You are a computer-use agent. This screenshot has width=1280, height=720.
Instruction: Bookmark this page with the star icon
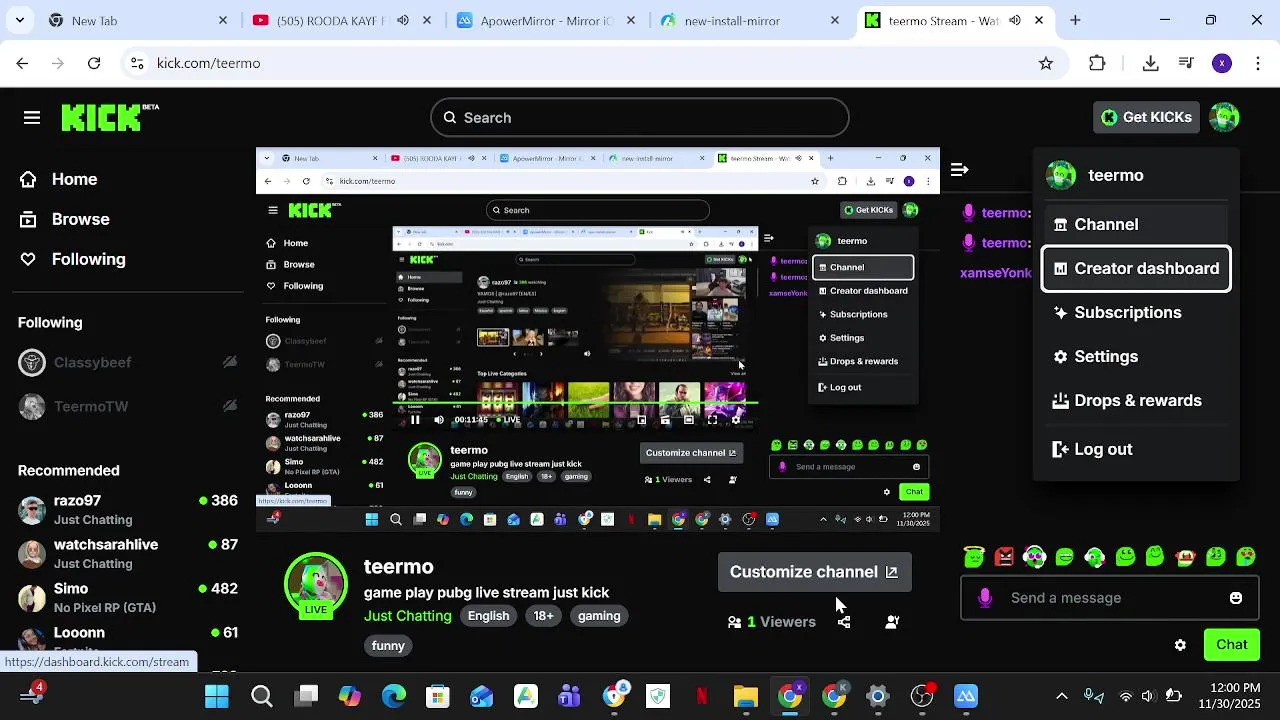1046,63
